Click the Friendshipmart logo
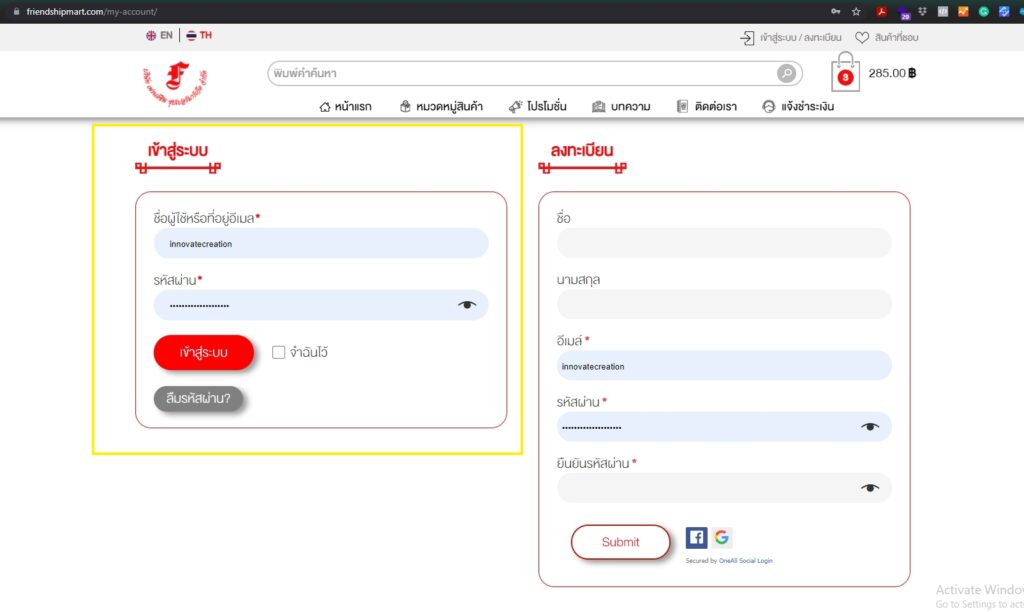Image resolution: width=1024 pixels, height=612 pixels. pyautogui.click(x=175, y=84)
